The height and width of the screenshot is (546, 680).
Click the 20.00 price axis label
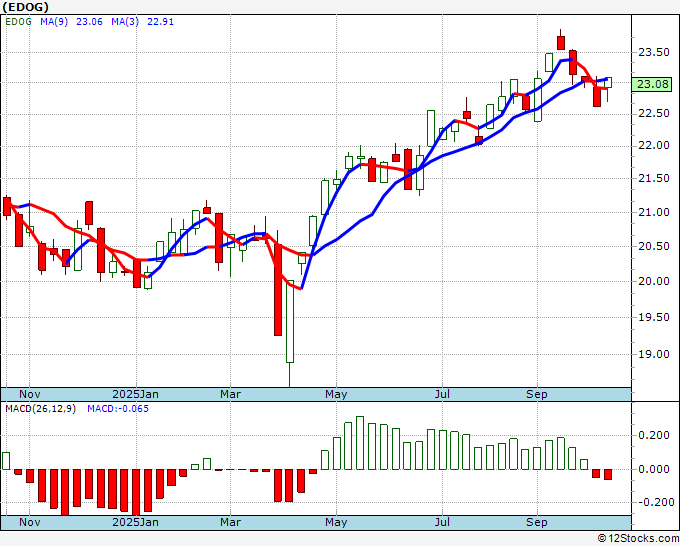pyautogui.click(x=654, y=281)
